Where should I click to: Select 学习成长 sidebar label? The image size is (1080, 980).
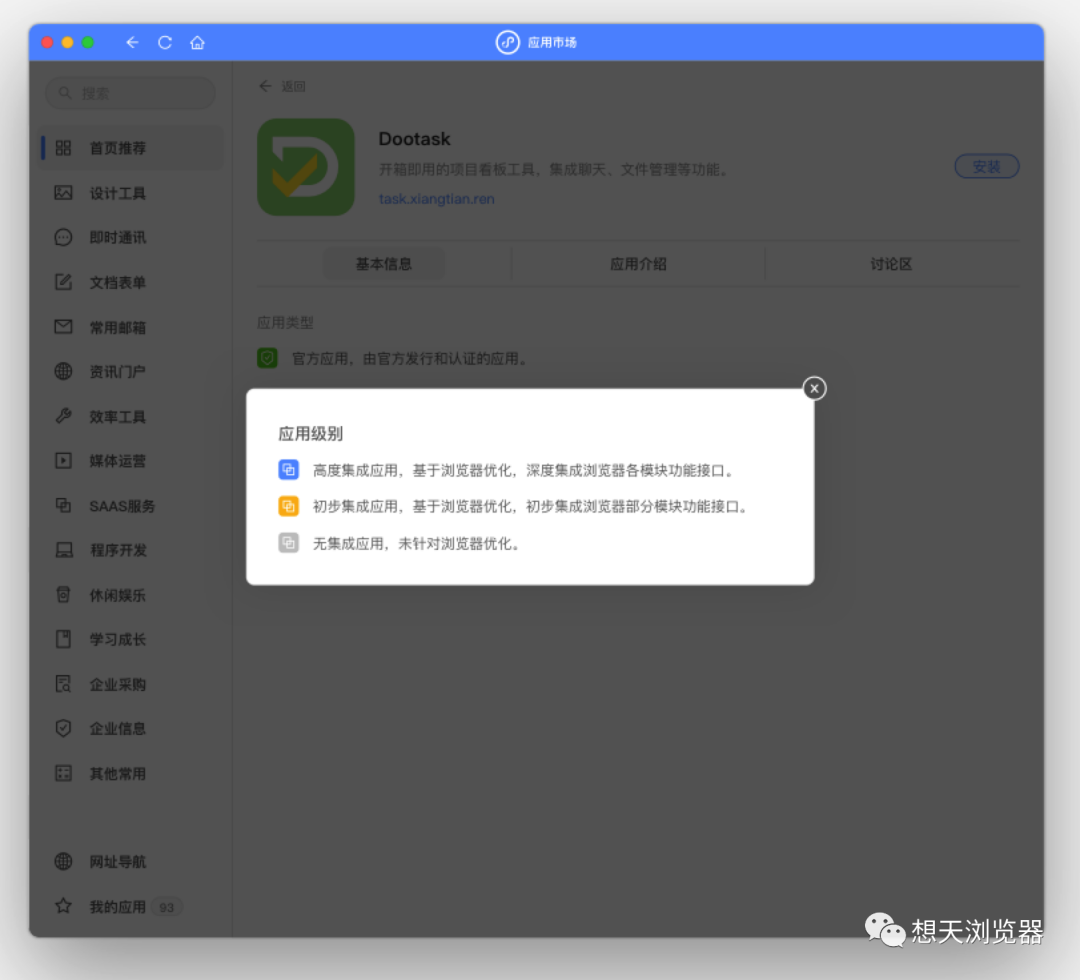pyautogui.click(x=118, y=640)
